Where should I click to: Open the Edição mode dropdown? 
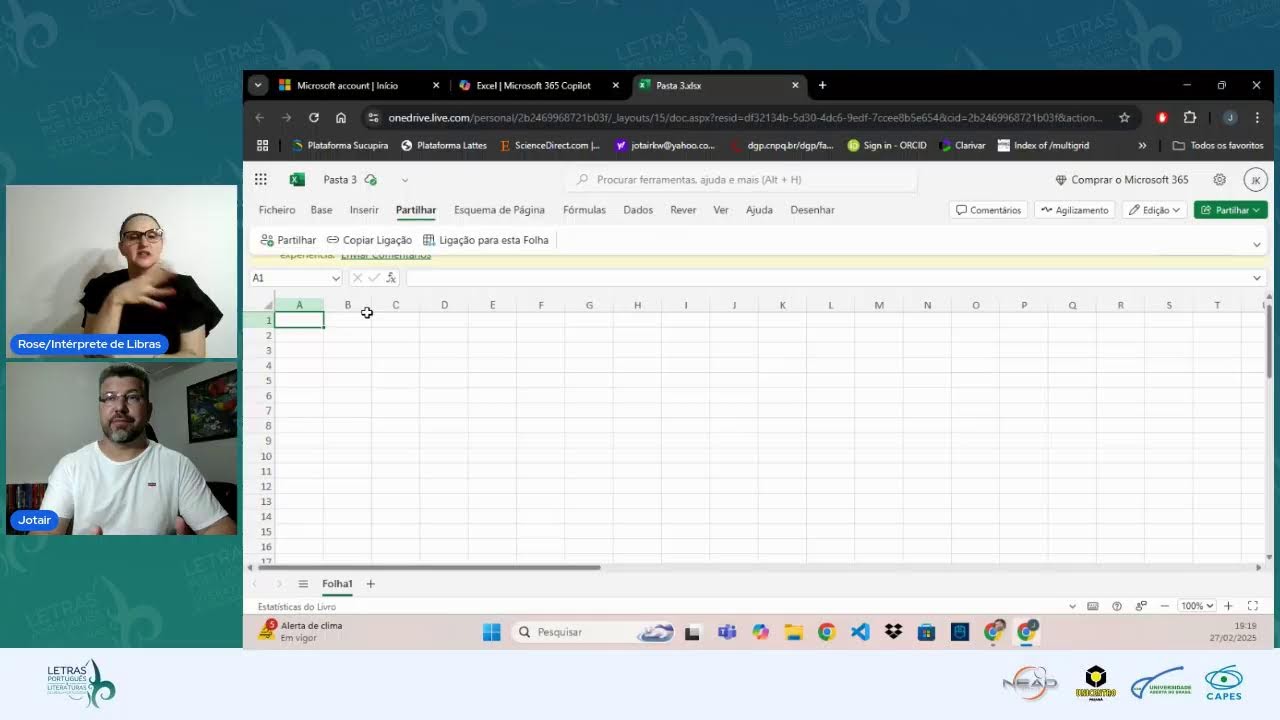(x=1155, y=210)
